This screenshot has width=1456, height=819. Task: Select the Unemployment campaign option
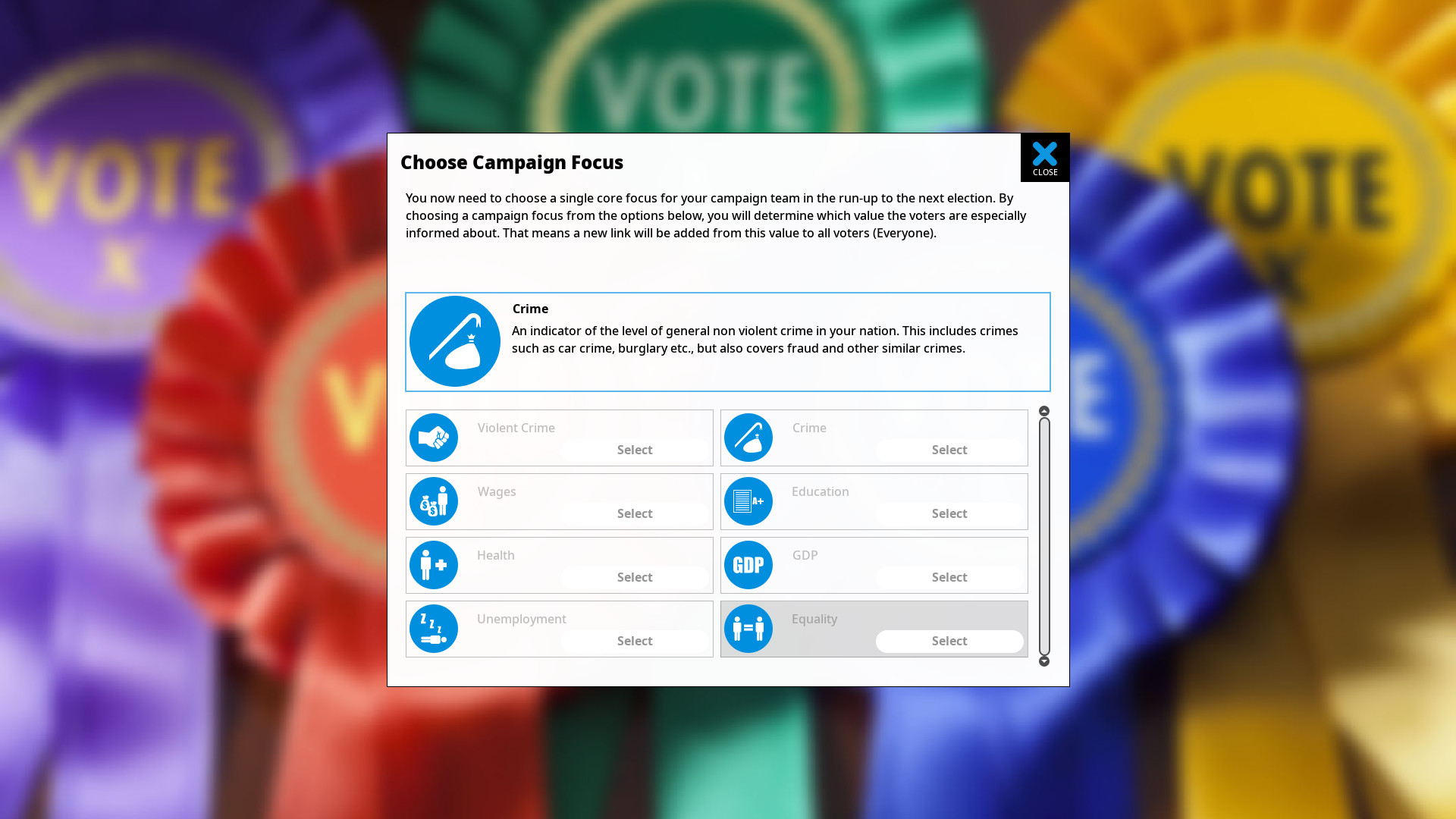coord(634,640)
